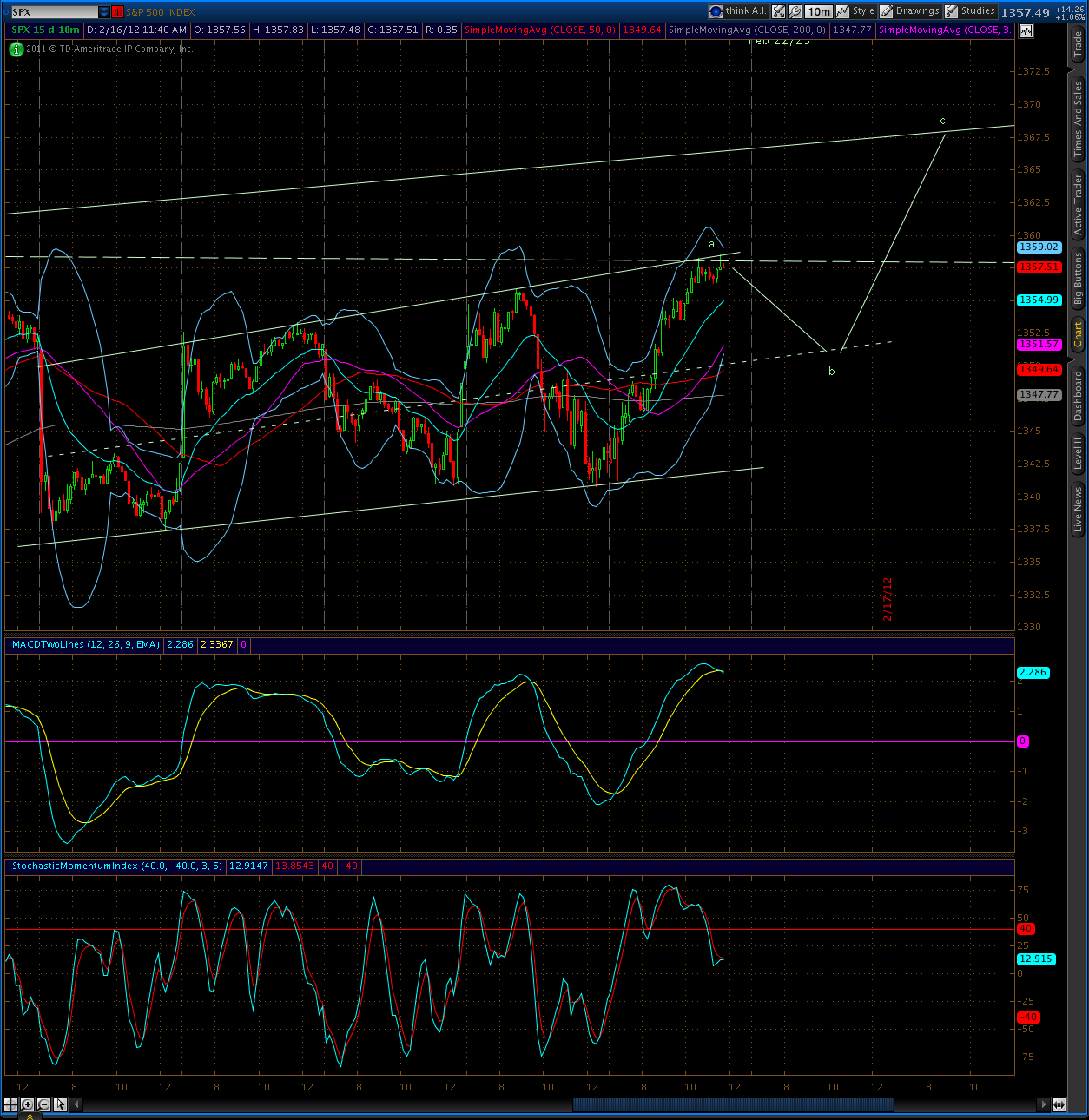Select the pointer cursor tool
The height and width of the screenshot is (1120, 1089).
click(60, 1104)
